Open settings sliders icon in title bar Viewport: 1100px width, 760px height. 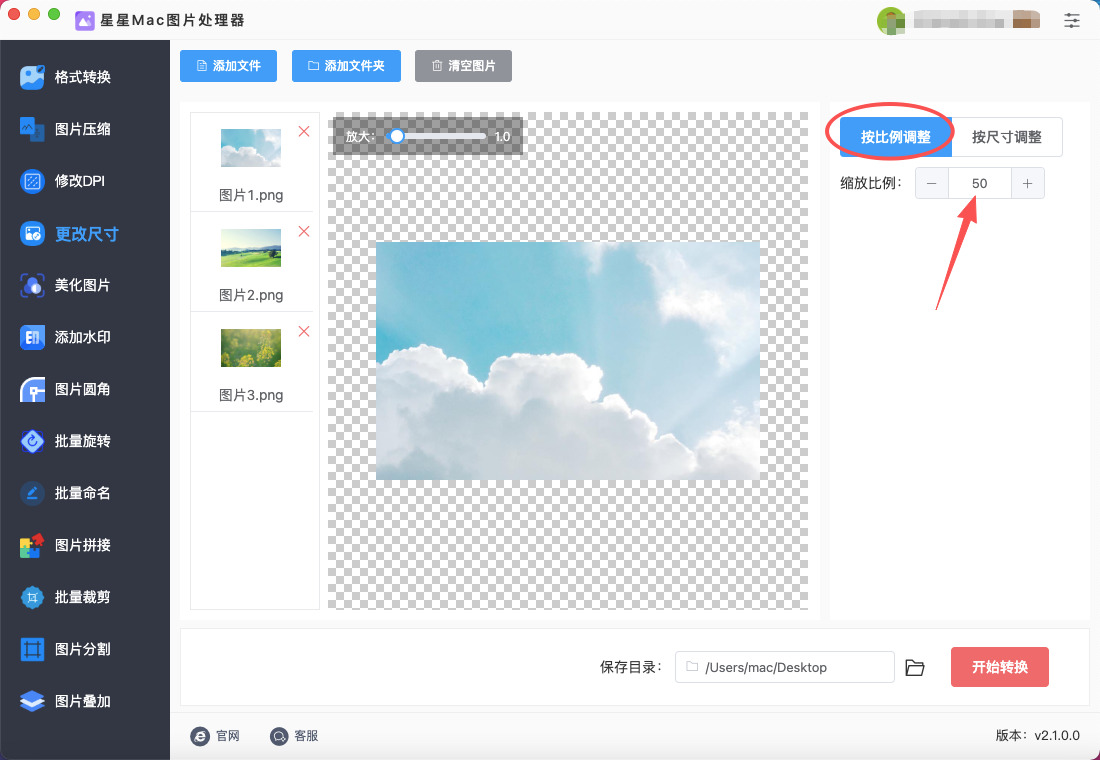(1071, 20)
